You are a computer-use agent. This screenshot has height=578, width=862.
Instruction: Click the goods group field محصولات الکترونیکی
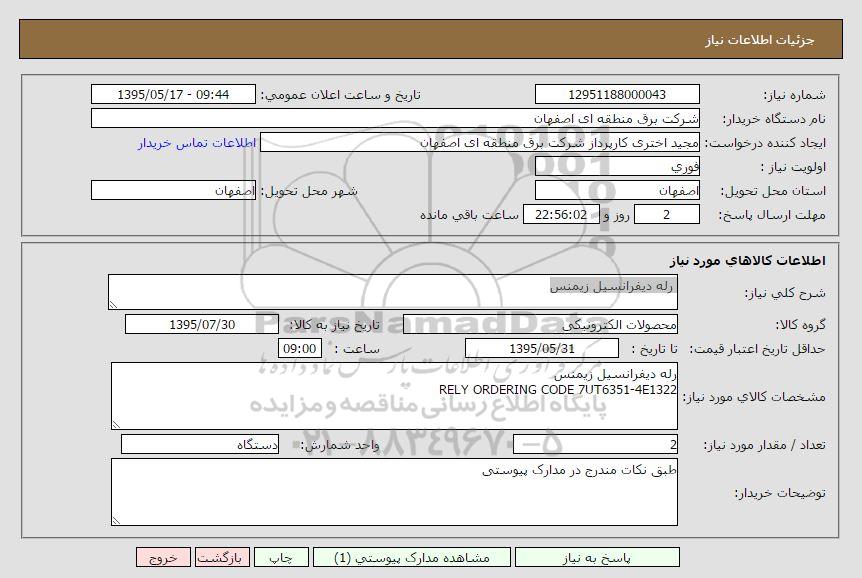click(x=540, y=324)
